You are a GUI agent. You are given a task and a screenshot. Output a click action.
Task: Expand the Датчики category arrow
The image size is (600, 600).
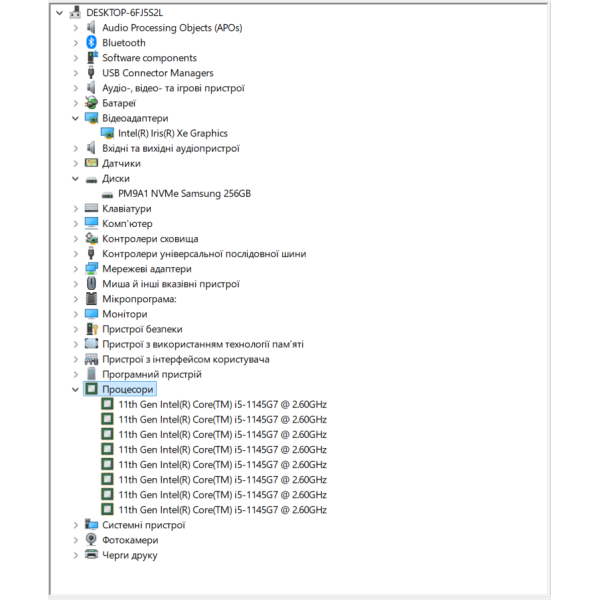(76, 163)
